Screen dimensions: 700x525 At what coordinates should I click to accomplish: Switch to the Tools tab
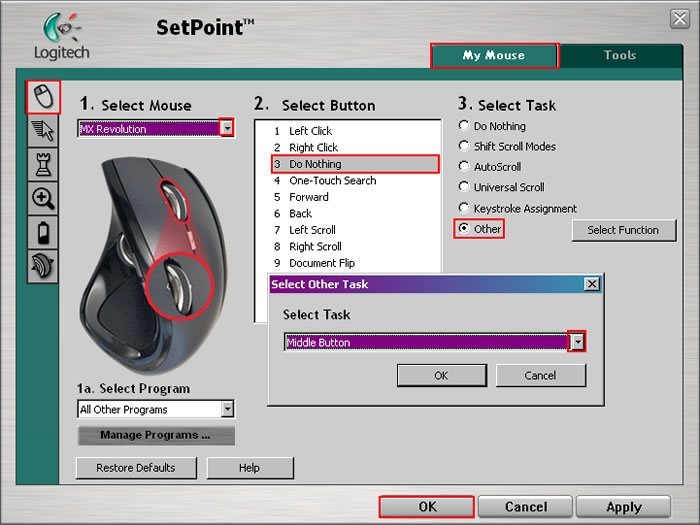(621, 55)
